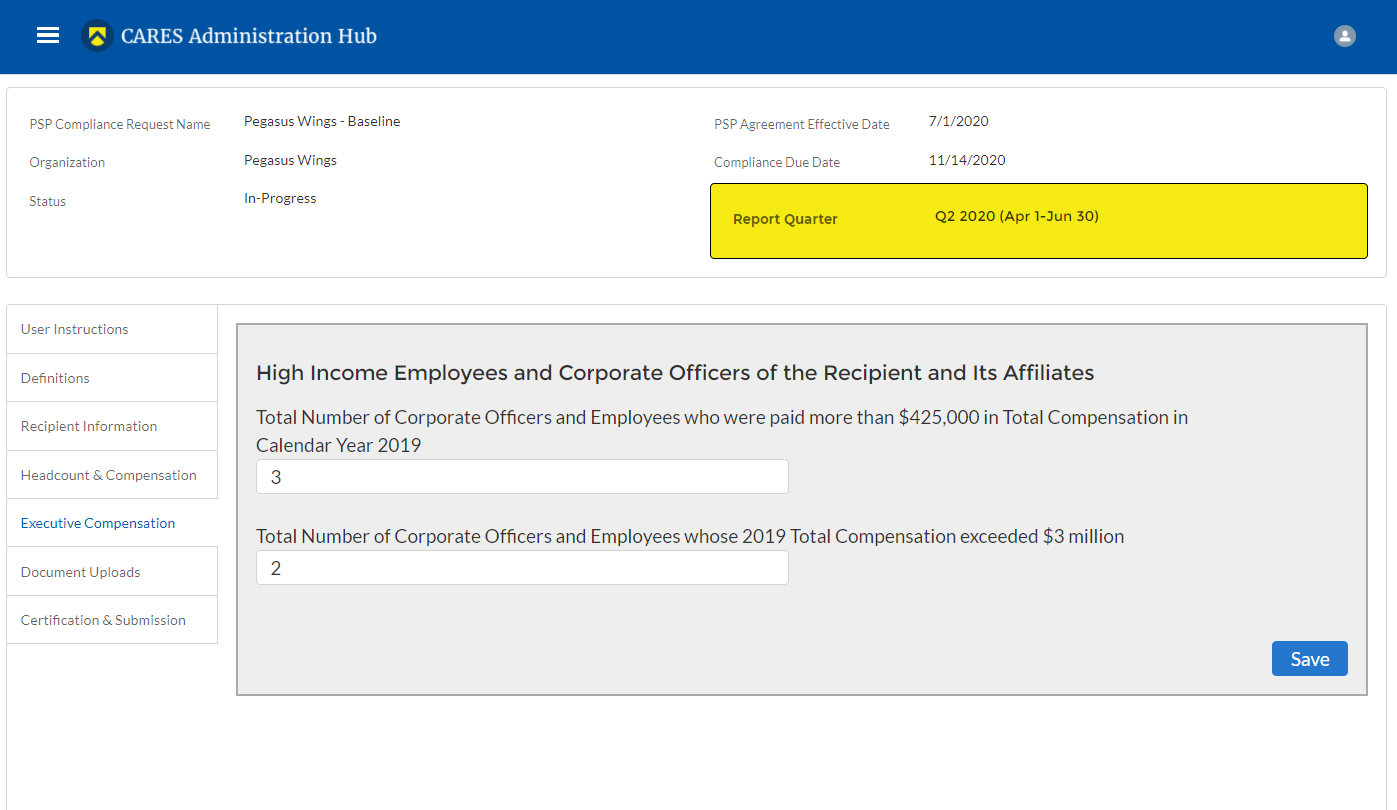Click the Compliance Due Date value 11/14/2020
1397x810 pixels.
tap(967, 160)
